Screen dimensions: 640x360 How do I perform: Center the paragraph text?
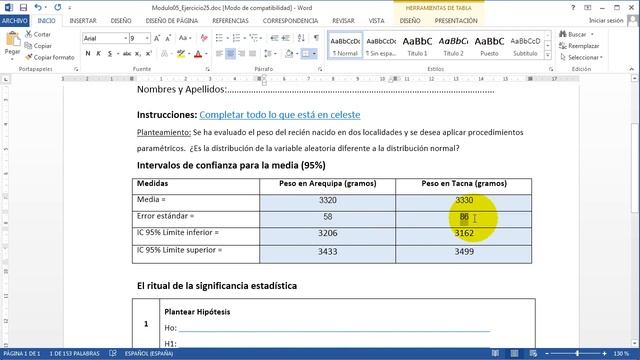(x=230, y=53)
